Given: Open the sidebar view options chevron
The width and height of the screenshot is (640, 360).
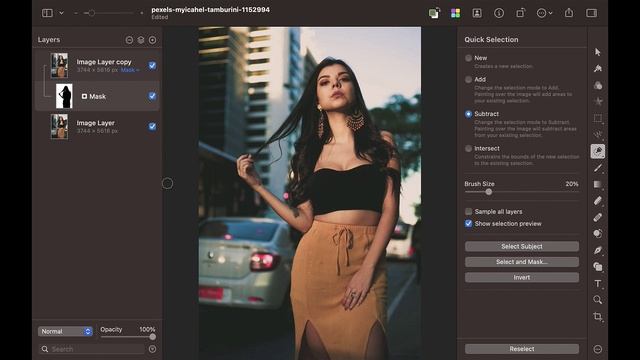Looking at the screenshot, I should [61, 13].
